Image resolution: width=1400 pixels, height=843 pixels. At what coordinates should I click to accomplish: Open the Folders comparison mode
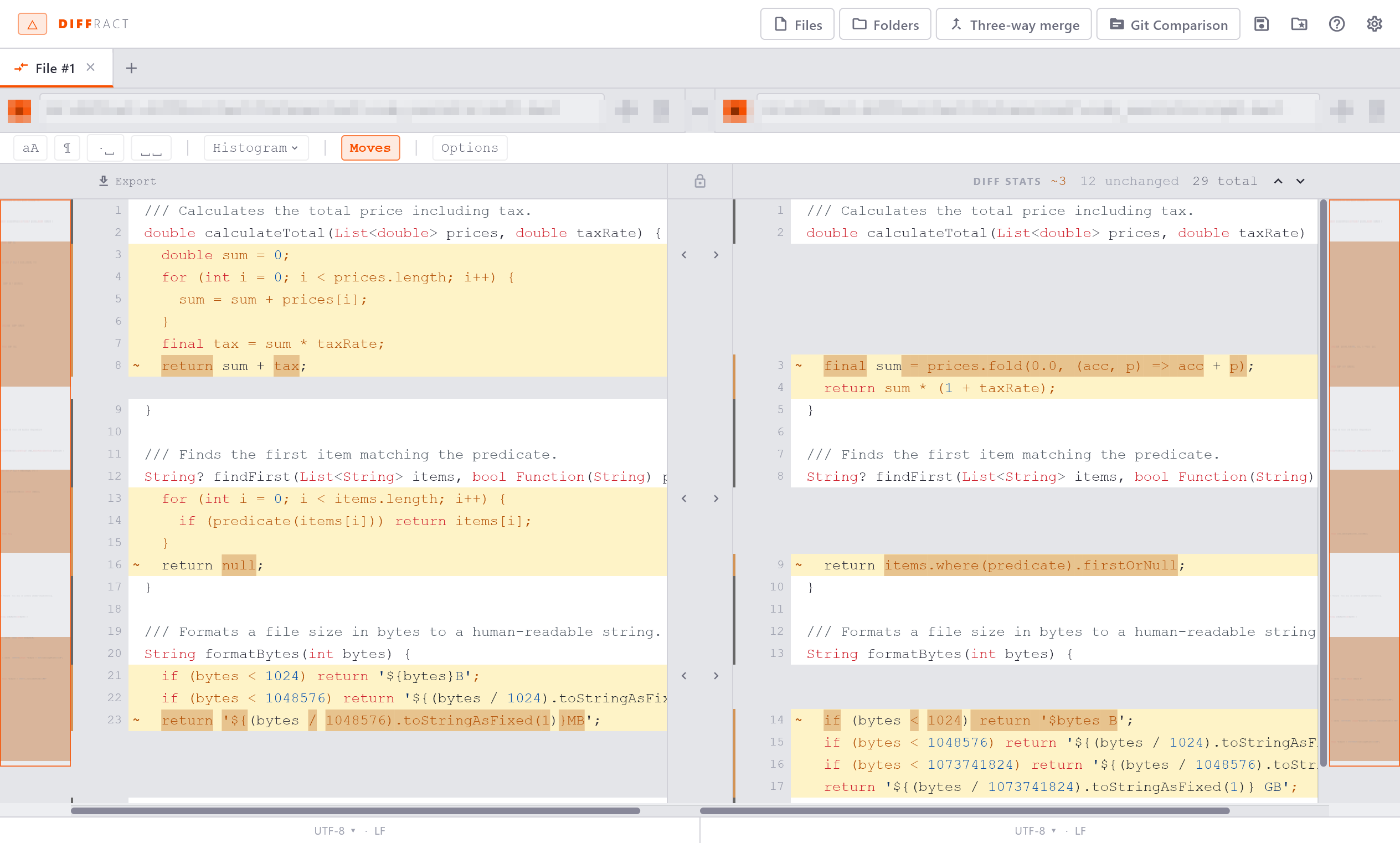coord(885,24)
